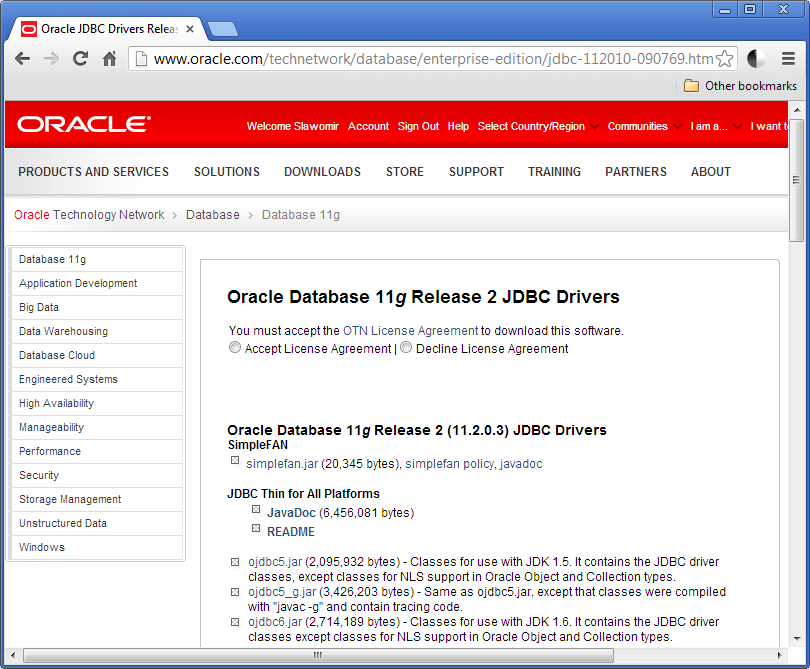Select Manageability in sidebar
Image resolution: width=810 pixels, height=669 pixels.
point(97,427)
